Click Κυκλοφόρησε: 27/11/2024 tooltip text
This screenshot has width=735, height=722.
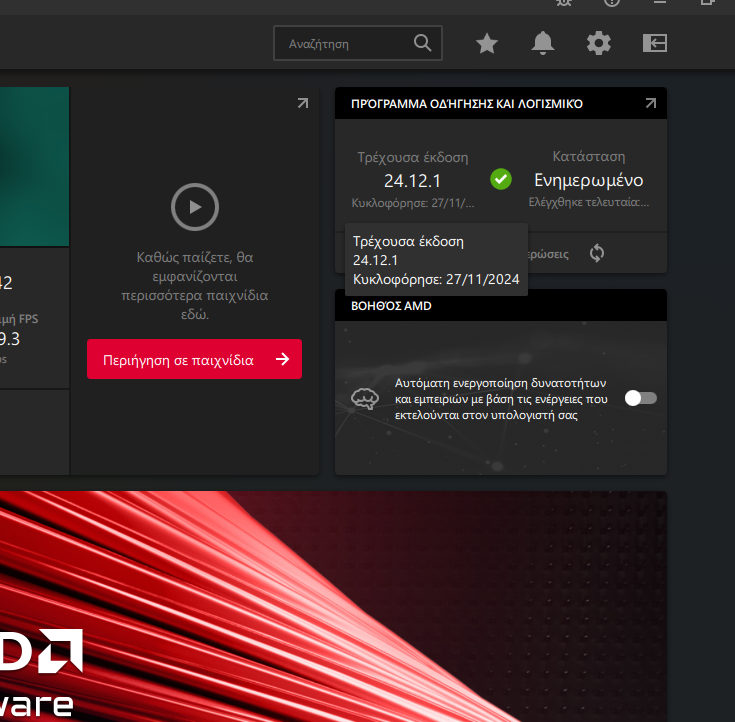tap(436, 279)
